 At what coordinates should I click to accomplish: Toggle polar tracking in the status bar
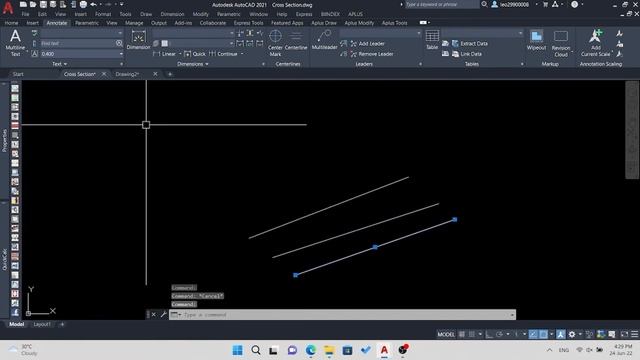[499, 334]
